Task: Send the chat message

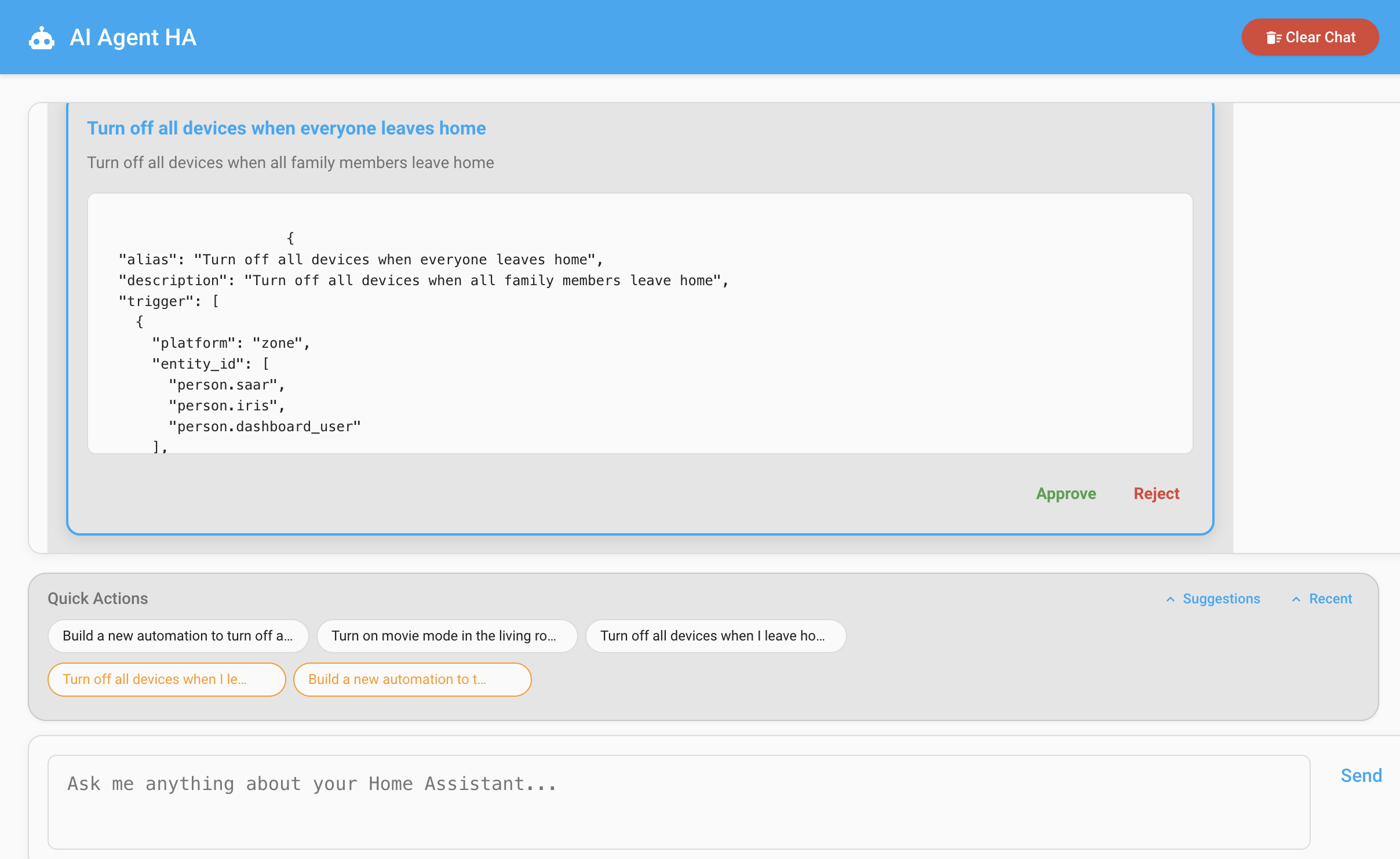Action: 1361,776
